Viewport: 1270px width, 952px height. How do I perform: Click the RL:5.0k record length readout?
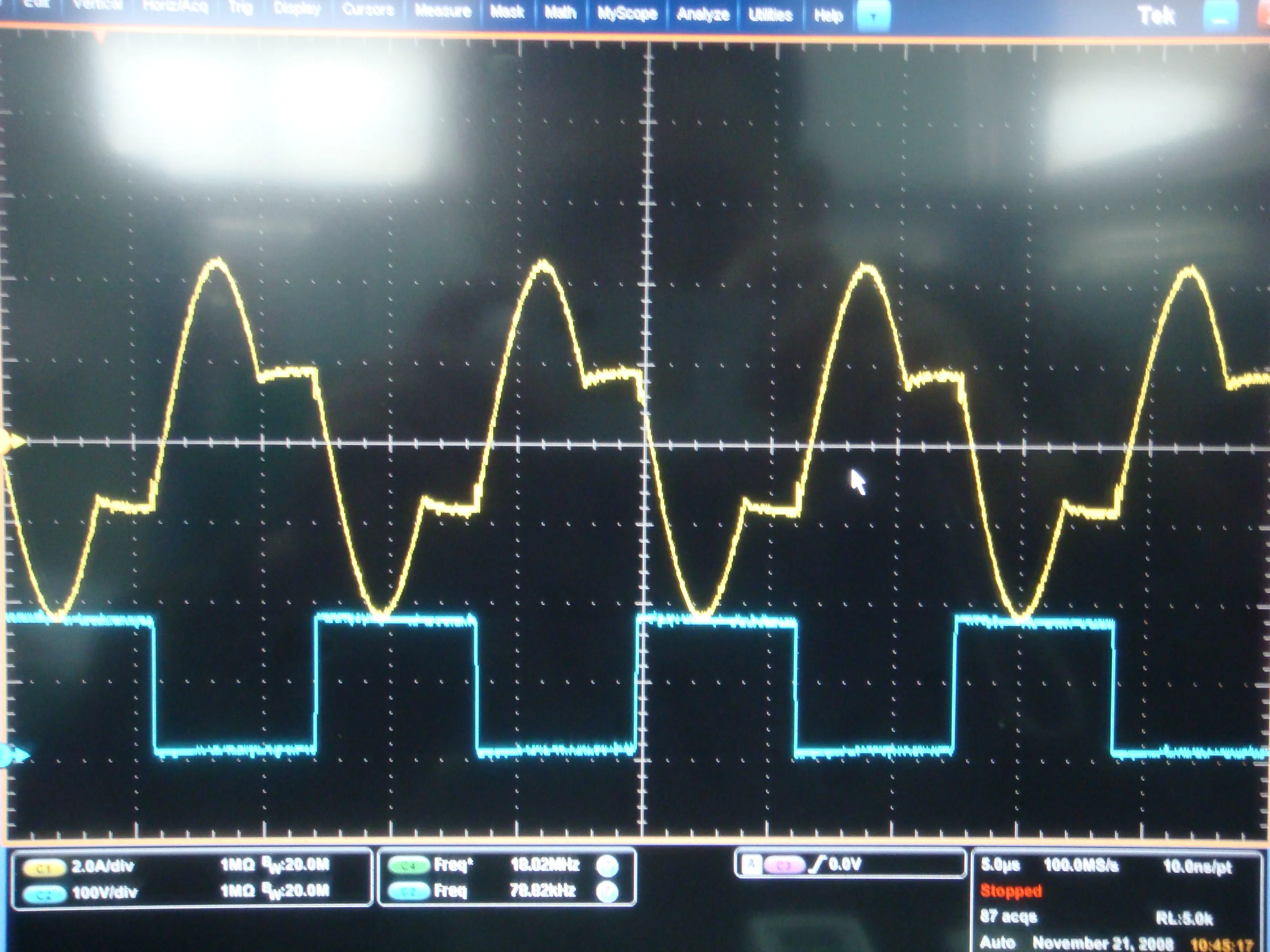[1184, 919]
